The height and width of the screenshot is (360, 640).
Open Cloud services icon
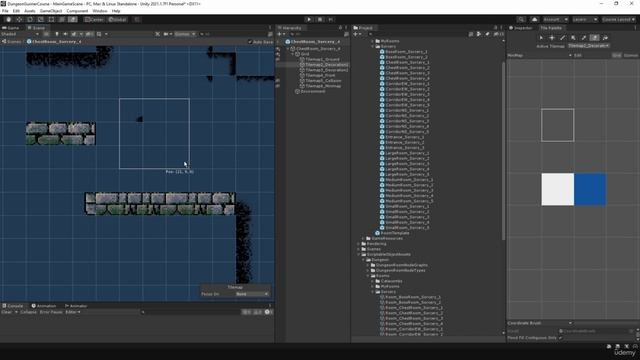[x=534, y=20]
